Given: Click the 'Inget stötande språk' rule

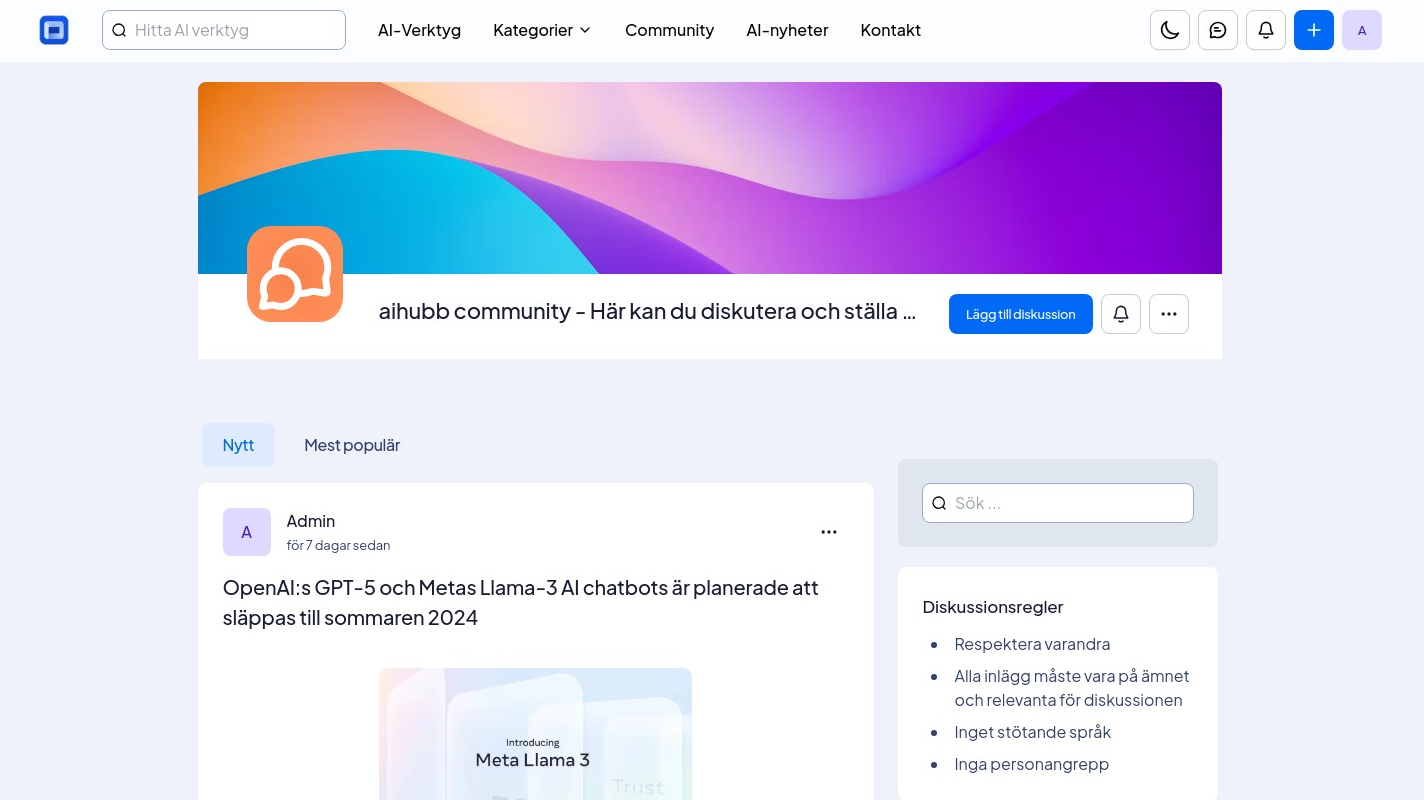Looking at the screenshot, I should coord(1033,732).
